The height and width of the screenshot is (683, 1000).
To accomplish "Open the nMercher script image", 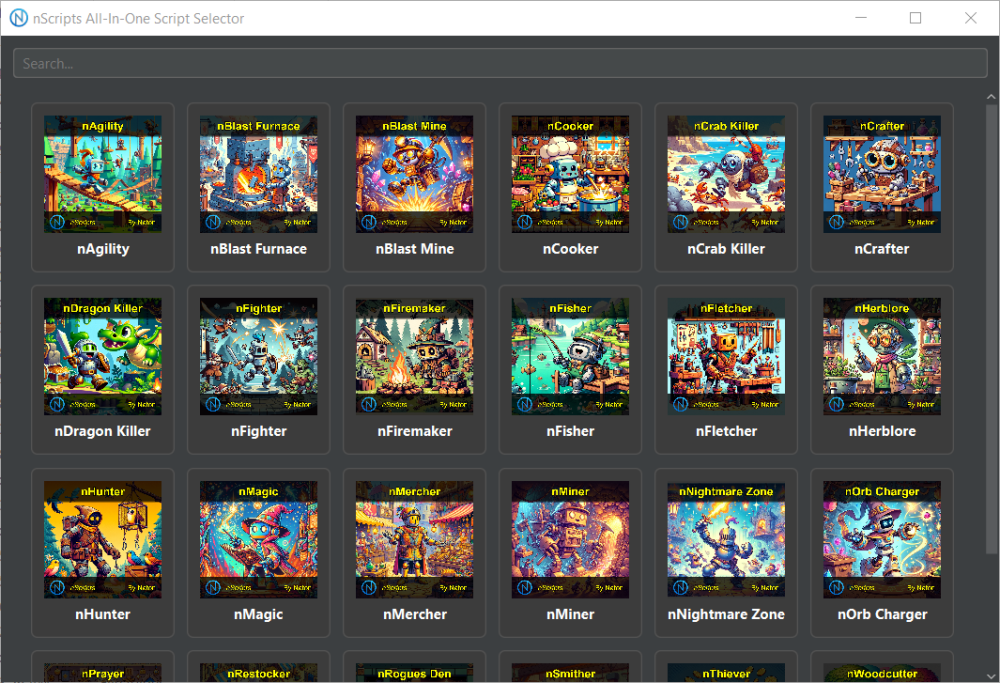I will coord(415,540).
